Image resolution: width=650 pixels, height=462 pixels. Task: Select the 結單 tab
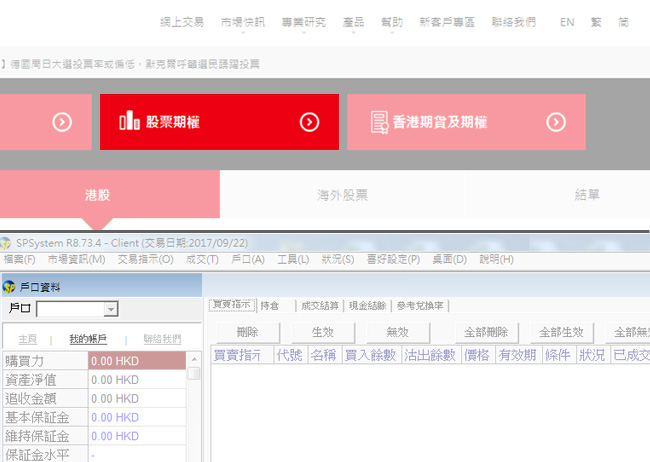(x=587, y=195)
